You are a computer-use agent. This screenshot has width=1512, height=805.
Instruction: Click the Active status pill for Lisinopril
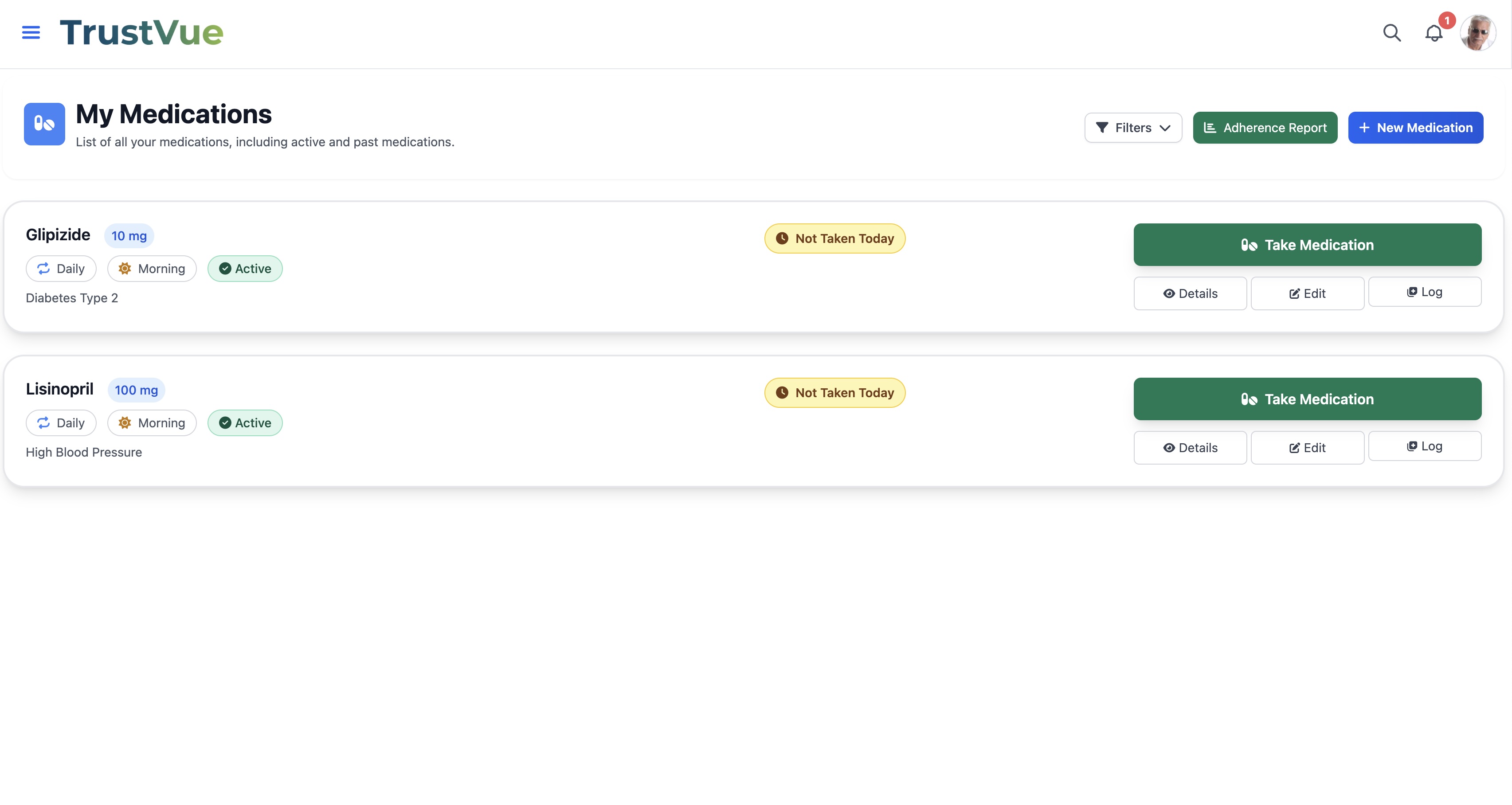point(245,422)
